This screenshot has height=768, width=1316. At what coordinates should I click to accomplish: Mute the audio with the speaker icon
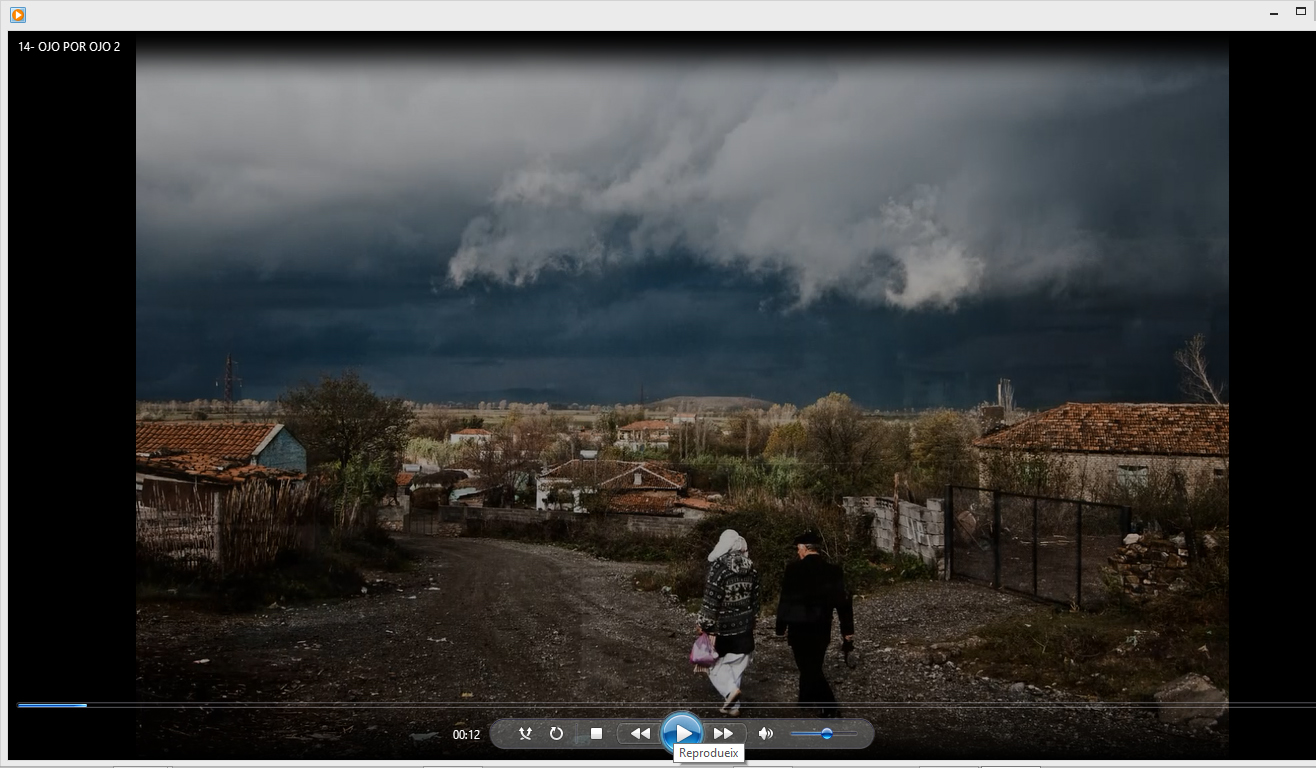(766, 734)
